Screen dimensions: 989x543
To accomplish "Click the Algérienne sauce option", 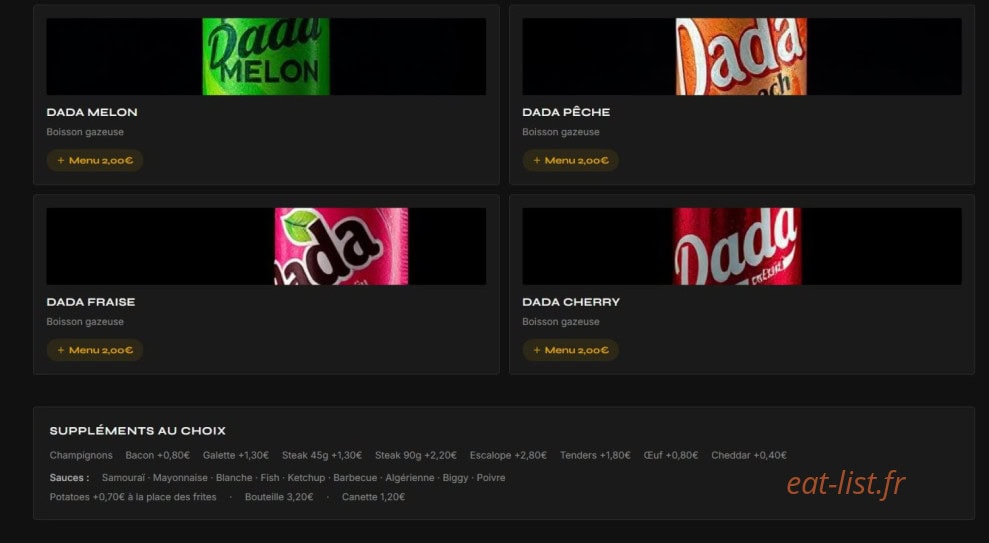I will point(410,478).
